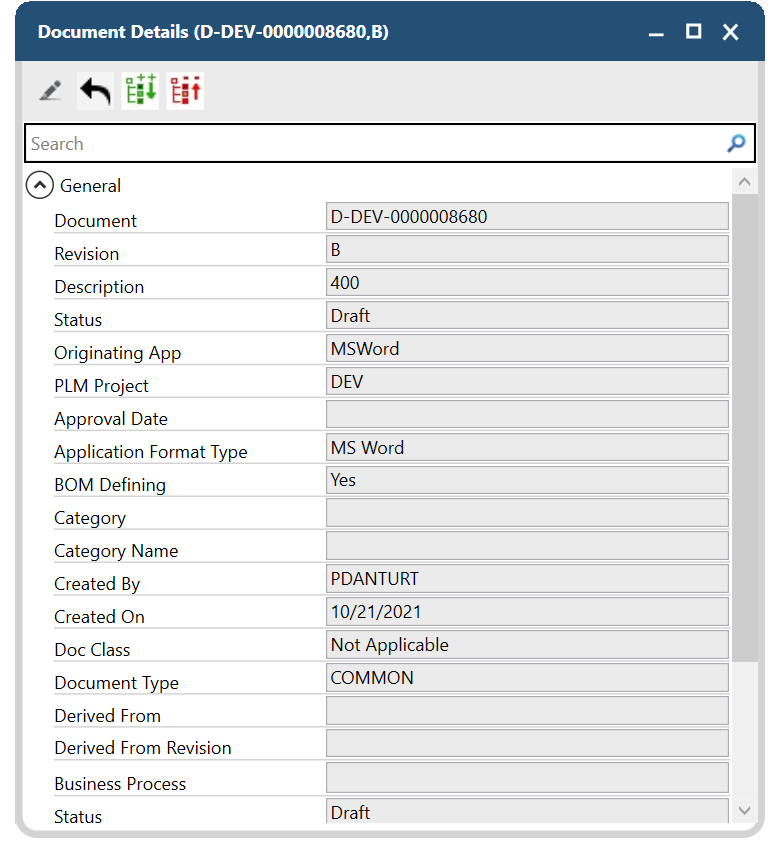The image size is (778, 867).
Task: Click the green expand all sections icon
Action: click(140, 91)
